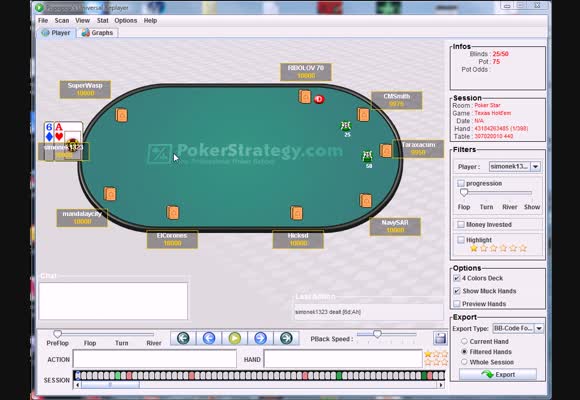This screenshot has width=580, height=400.
Task: Click the six of diamonds card
Action: click(x=49, y=132)
